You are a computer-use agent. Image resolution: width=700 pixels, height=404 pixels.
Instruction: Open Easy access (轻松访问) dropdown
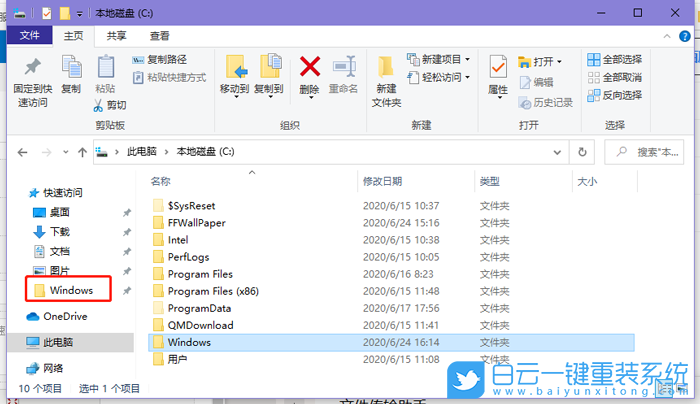[x=438, y=77]
